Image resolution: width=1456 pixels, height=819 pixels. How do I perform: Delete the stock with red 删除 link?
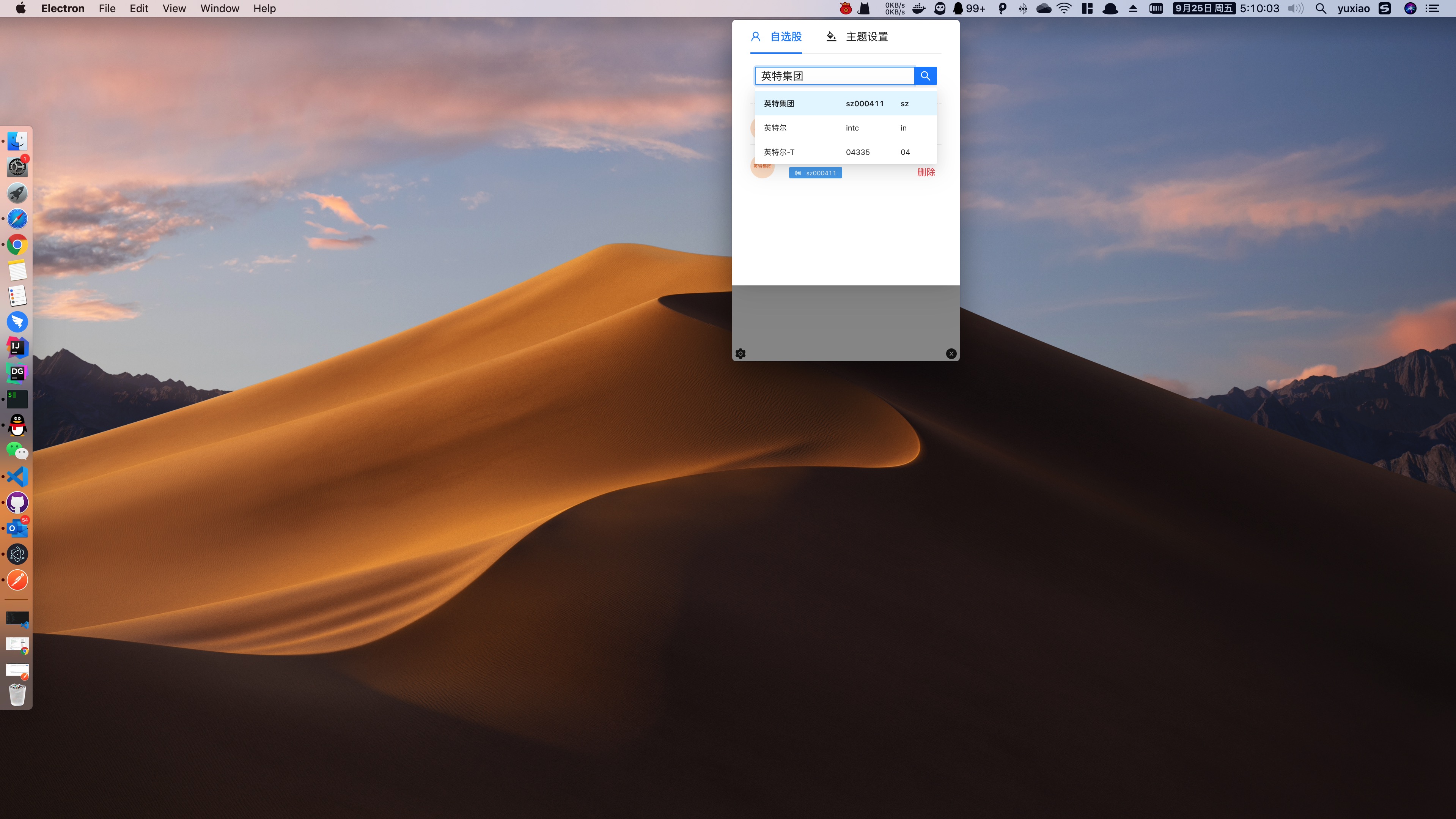926,172
